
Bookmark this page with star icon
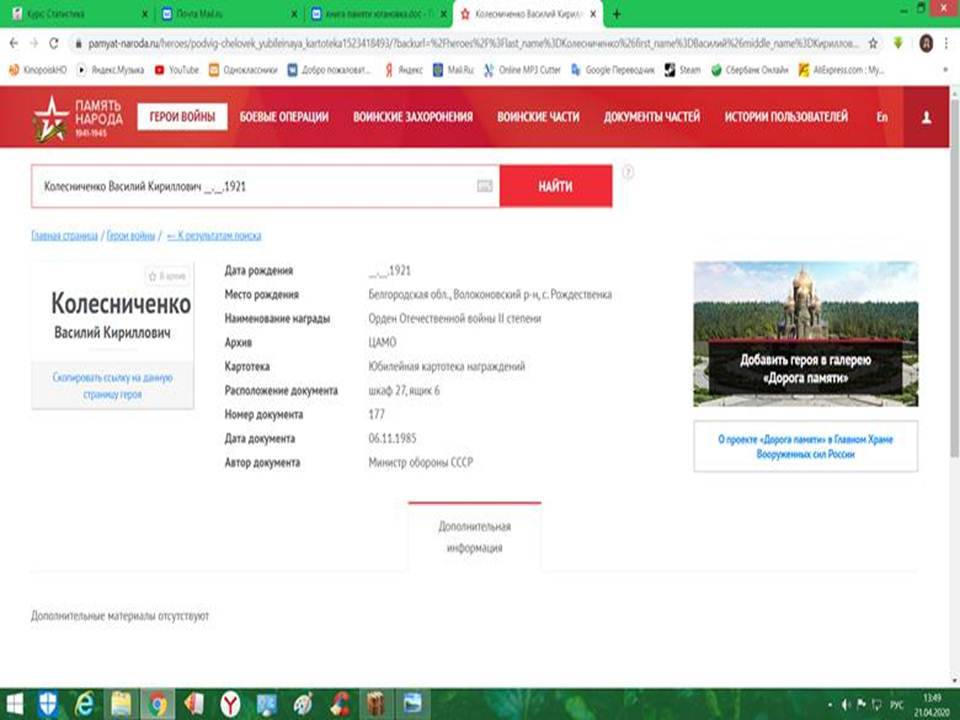[x=872, y=43]
